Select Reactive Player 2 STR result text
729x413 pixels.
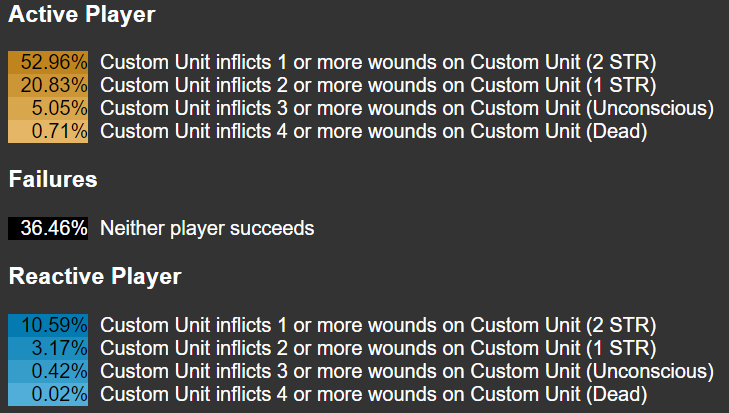coord(378,325)
